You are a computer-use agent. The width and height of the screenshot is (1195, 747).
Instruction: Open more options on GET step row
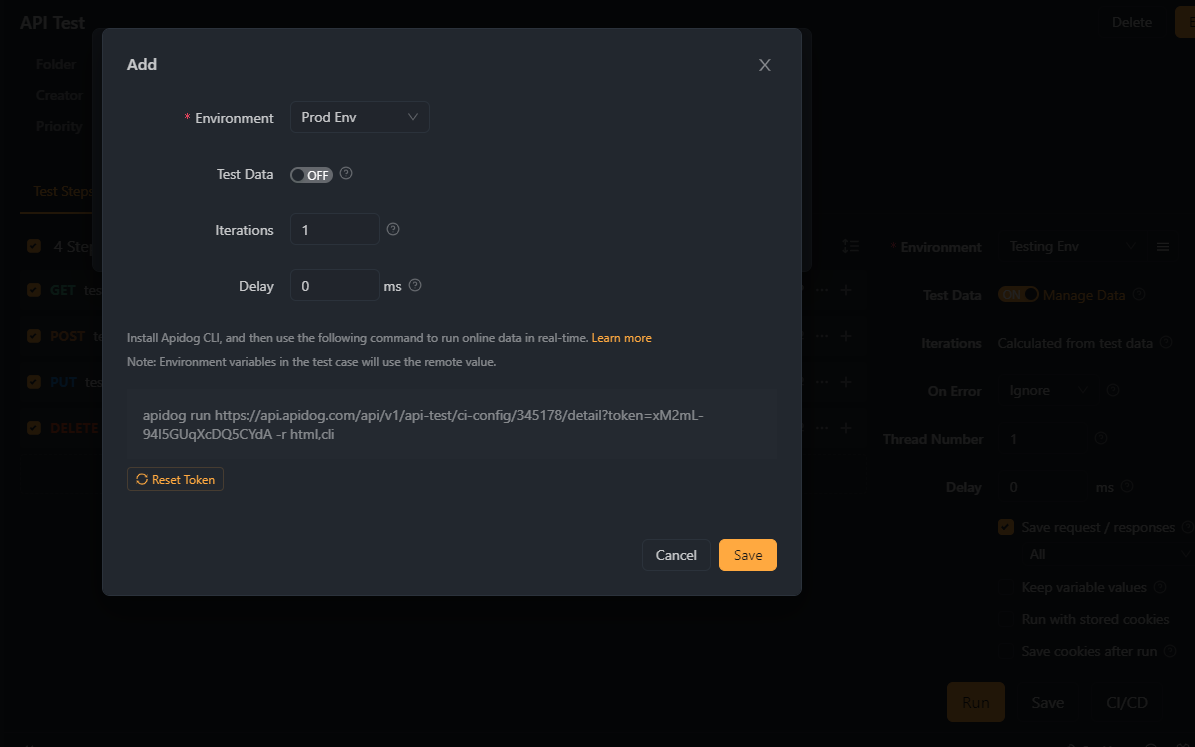pos(822,290)
